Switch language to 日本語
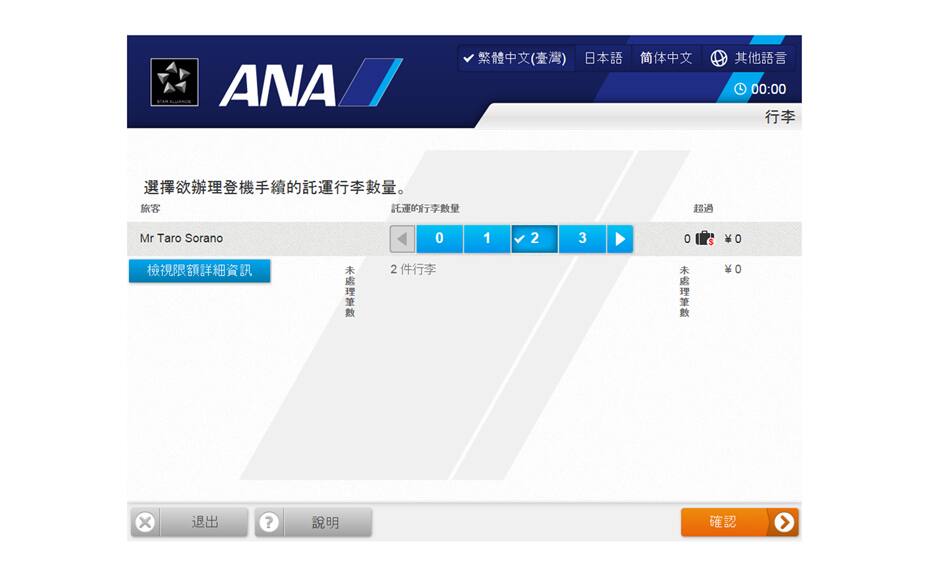Screen dimensions: 930x575 (x=603, y=58)
